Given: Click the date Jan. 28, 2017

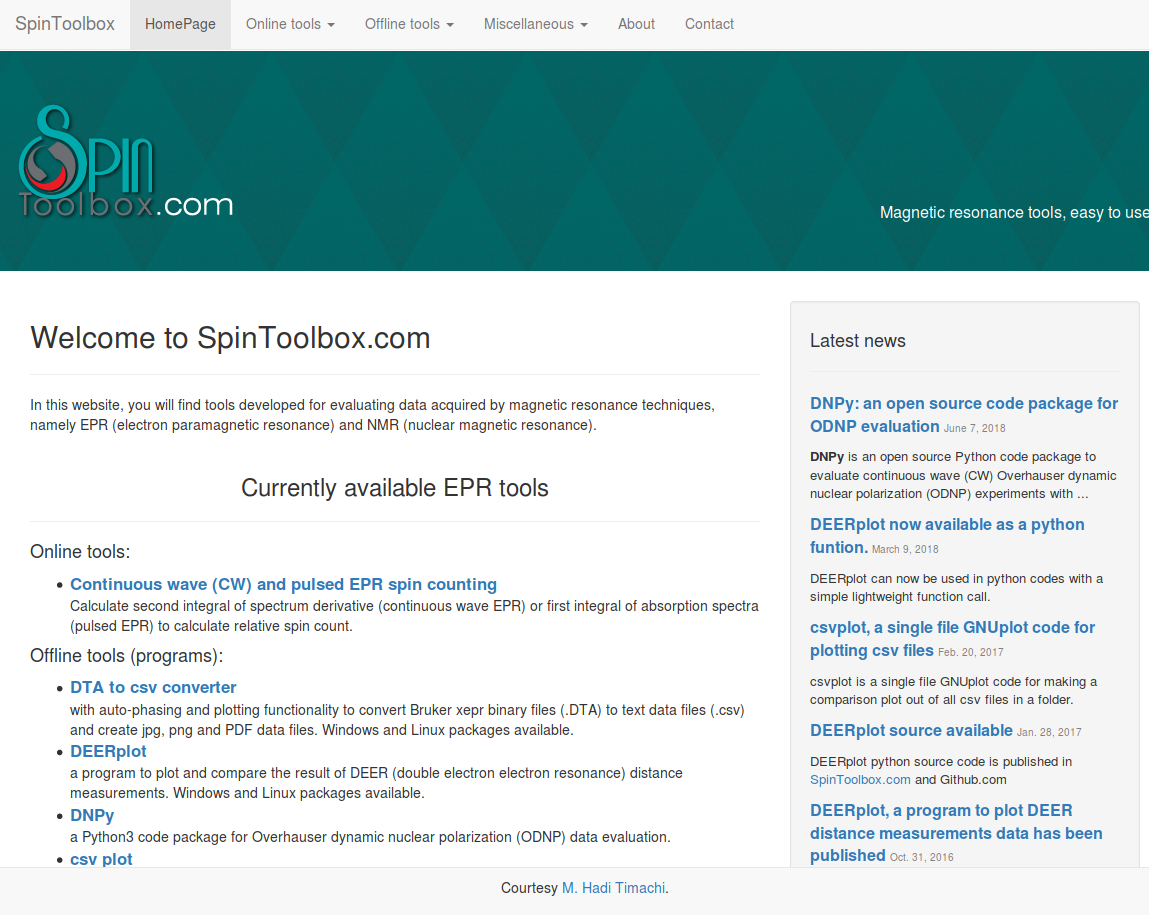Looking at the screenshot, I should click(1049, 733).
